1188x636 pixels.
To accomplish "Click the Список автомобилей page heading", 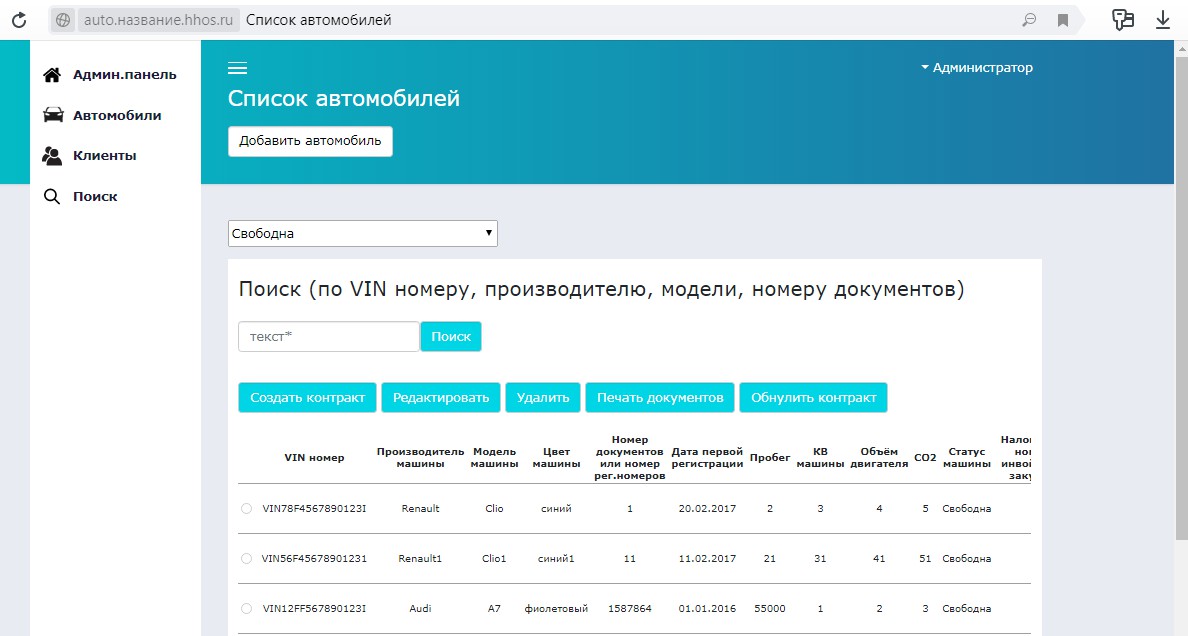I will pyautogui.click(x=344, y=99).
